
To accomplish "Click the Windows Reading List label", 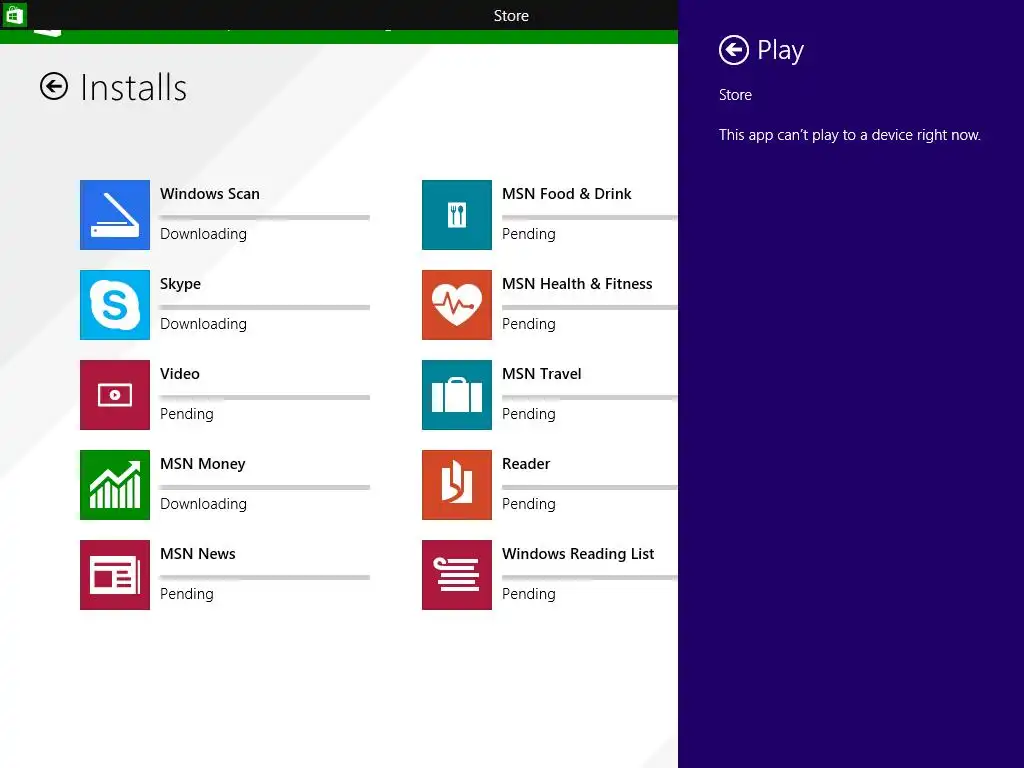I will 578,554.
